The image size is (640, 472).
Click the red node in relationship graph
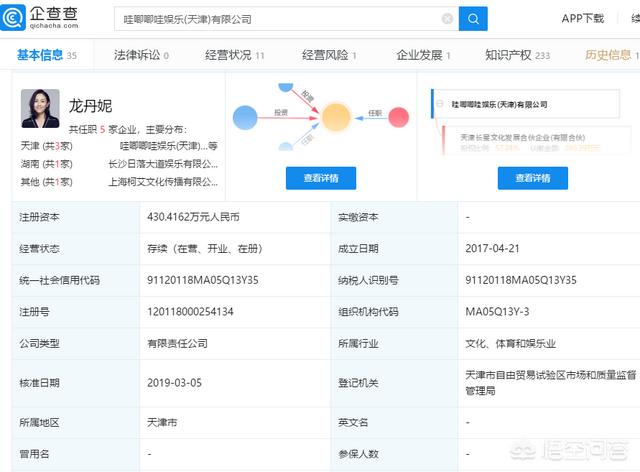[398, 118]
